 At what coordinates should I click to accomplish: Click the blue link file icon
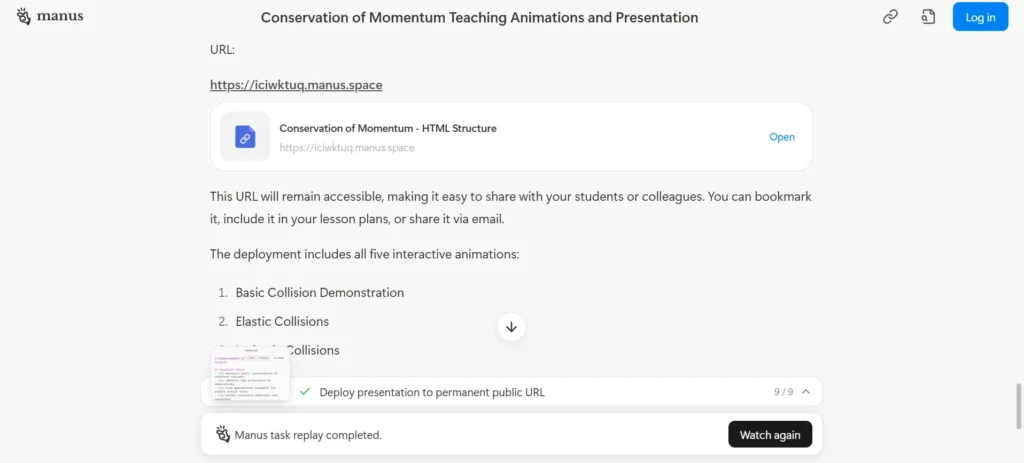pos(245,136)
